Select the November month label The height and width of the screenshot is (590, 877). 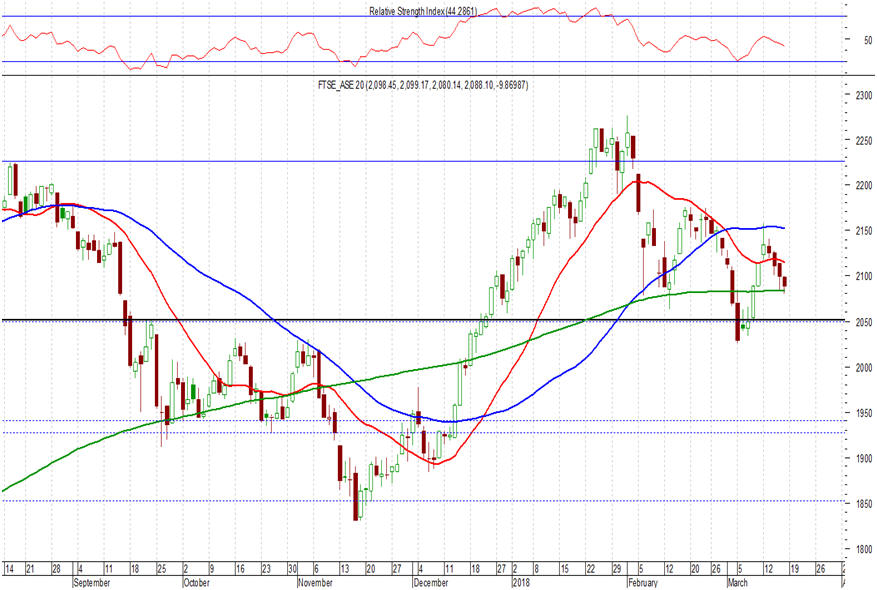click(x=315, y=583)
